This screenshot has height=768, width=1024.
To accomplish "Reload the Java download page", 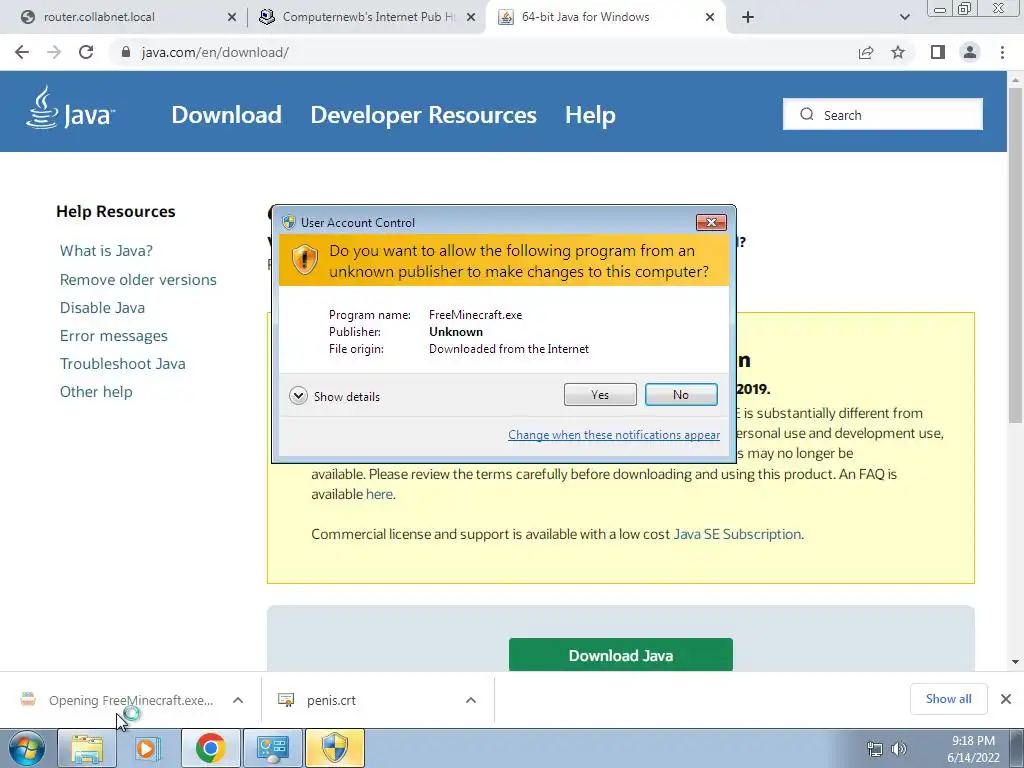I will pos(86,52).
